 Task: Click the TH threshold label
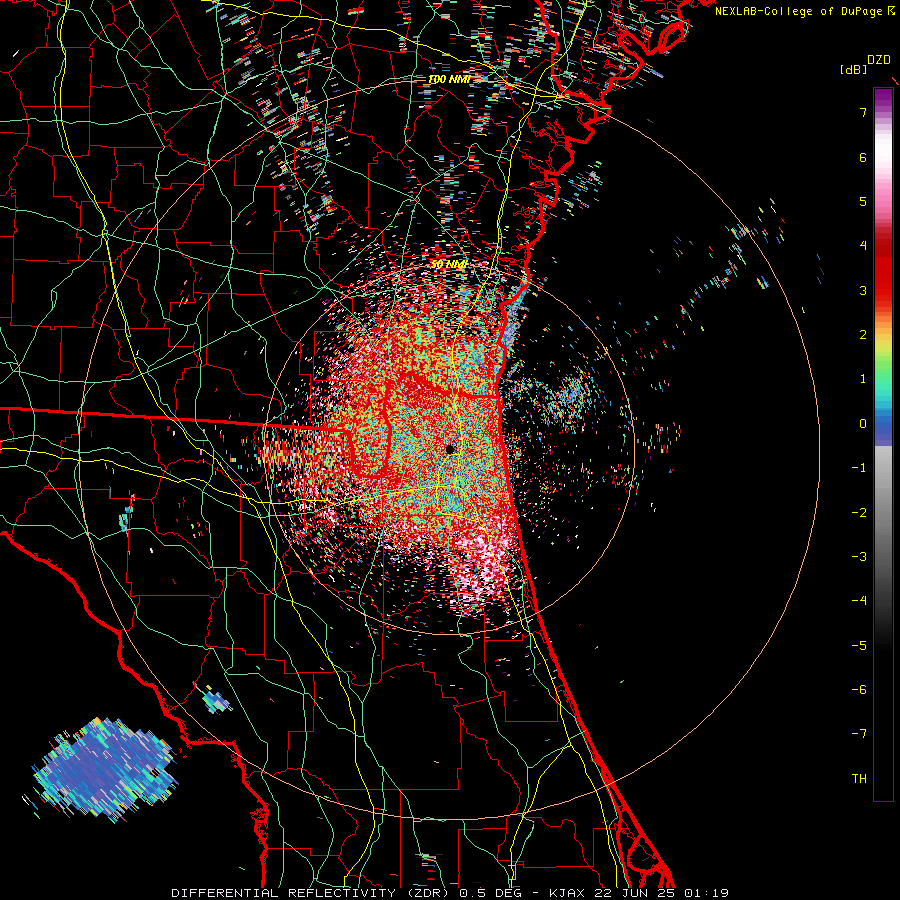[859, 778]
